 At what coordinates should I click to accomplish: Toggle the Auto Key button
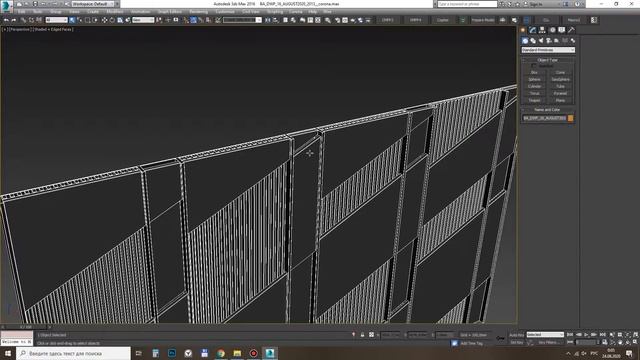click(x=516, y=335)
